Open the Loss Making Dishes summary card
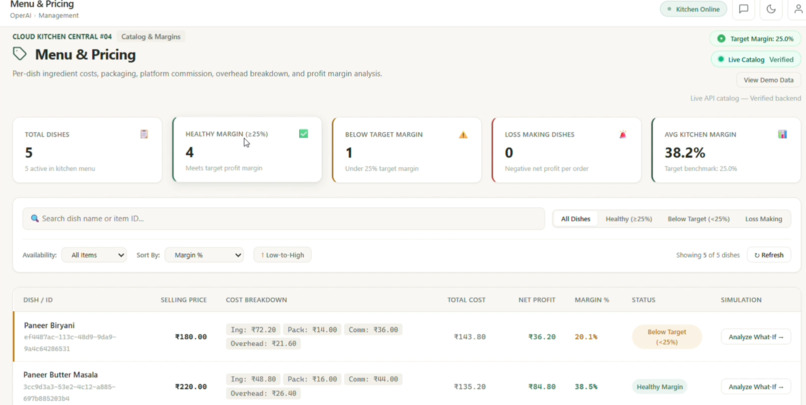806x405 pixels. tap(566, 150)
